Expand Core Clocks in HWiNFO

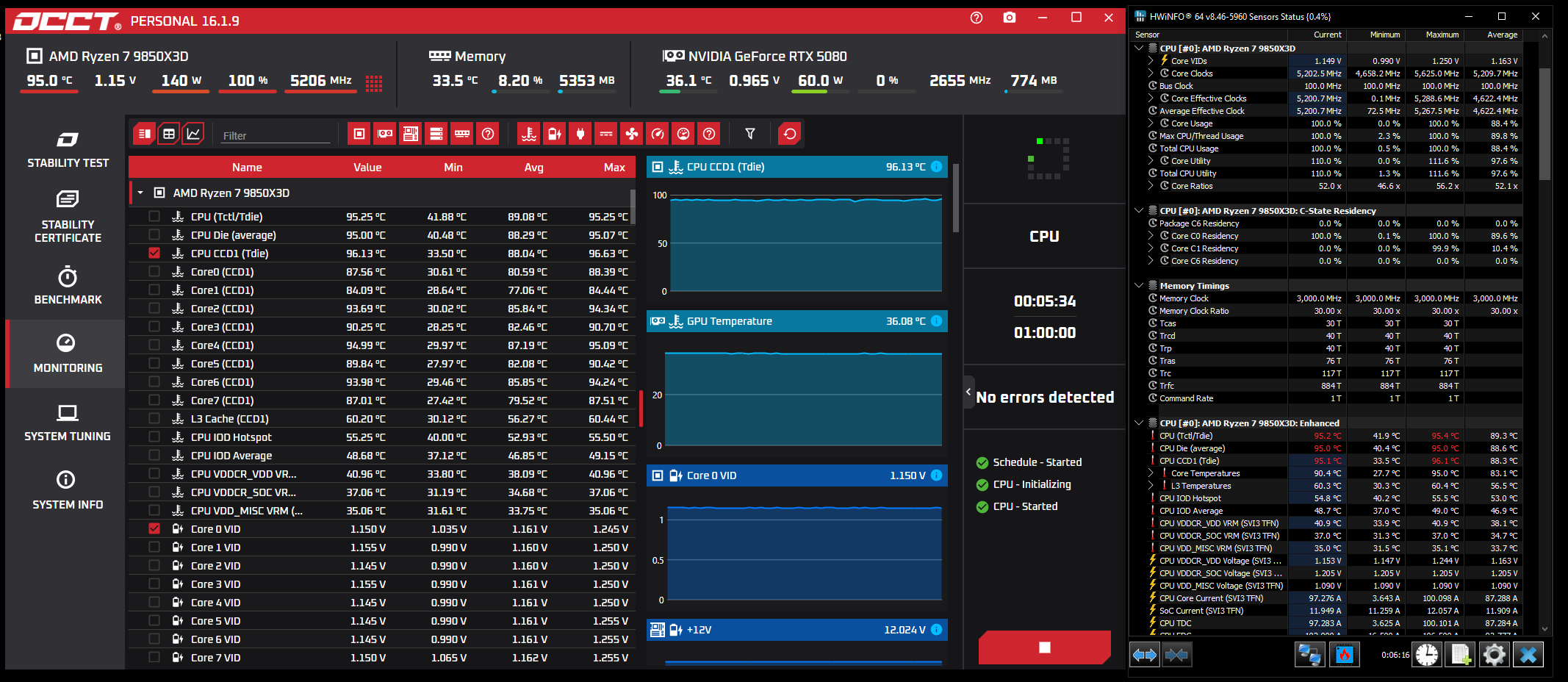pyautogui.click(x=1151, y=73)
